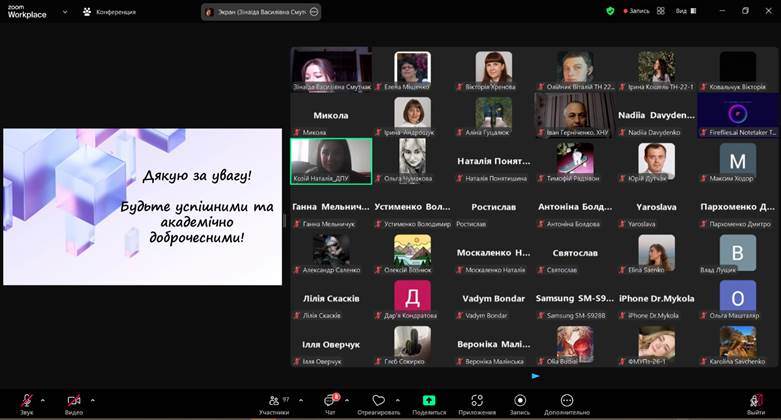Click the Record icon in bottom toolbar

(520, 401)
